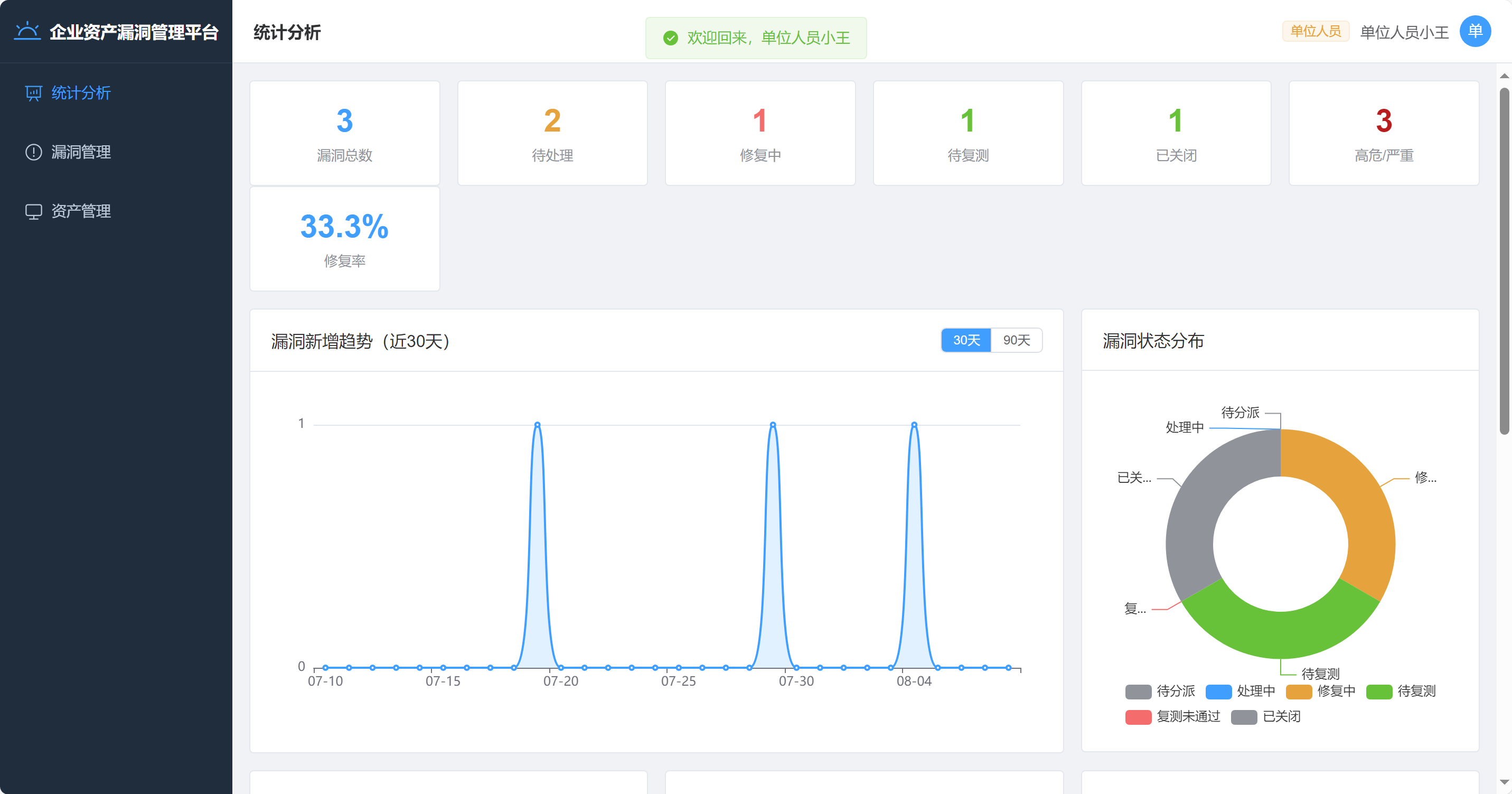The image size is (1512, 794).
Task: Open the blue 单 user avatar
Action: [x=1475, y=32]
